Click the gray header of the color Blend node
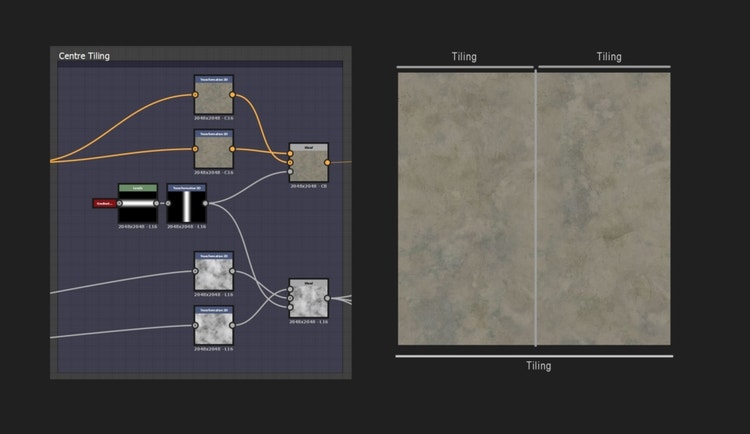 click(309, 147)
